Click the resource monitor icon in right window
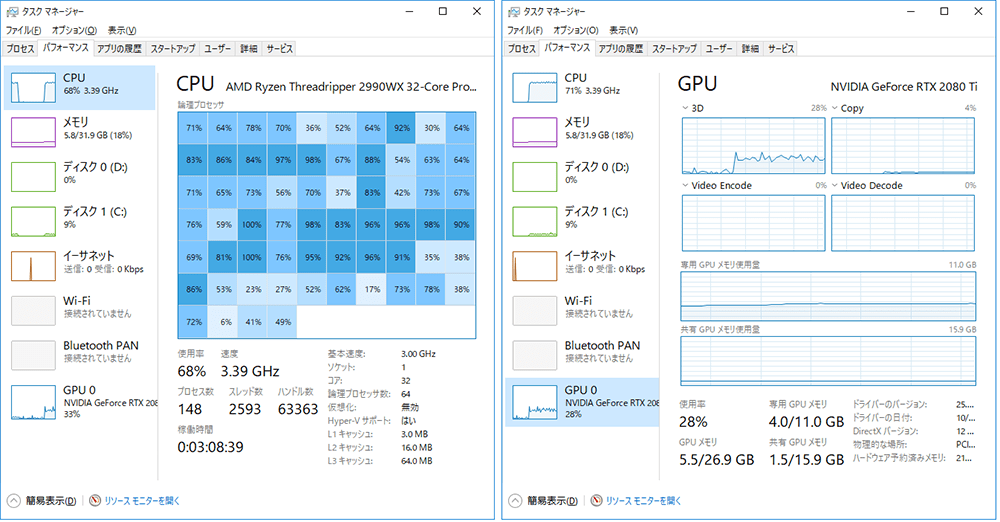Viewport: 1000px width, 522px height. [596, 500]
